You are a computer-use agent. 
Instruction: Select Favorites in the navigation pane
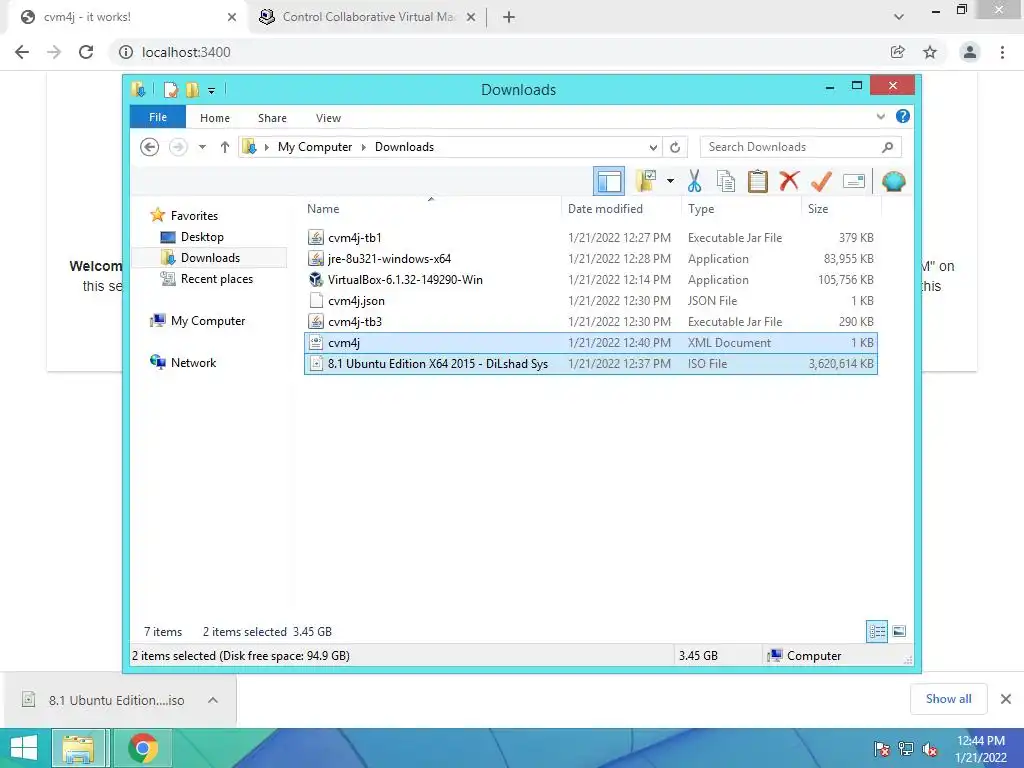[194, 216]
